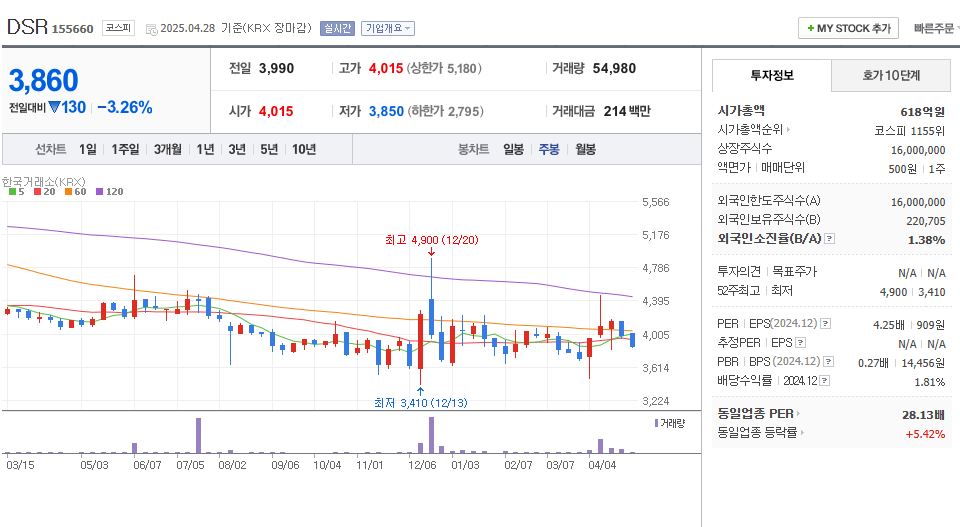Viewport: 960px width, 527px height.
Task: Click the 거래량 value 54,980
Action: [x=614, y=69]
